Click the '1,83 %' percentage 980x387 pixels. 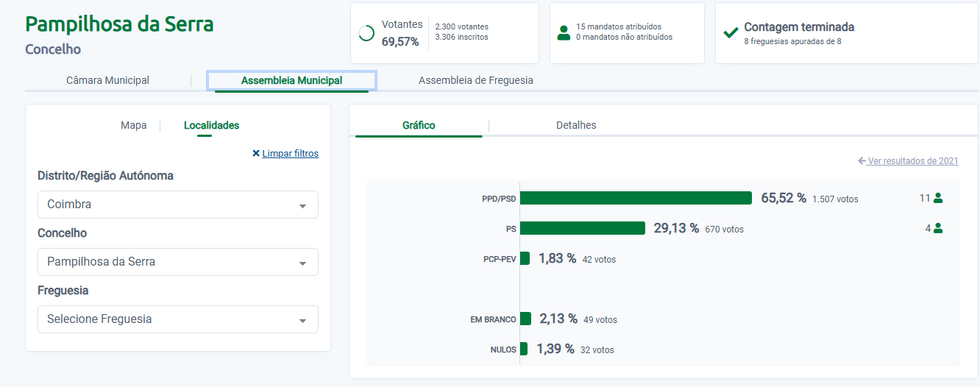pos(558,258)
